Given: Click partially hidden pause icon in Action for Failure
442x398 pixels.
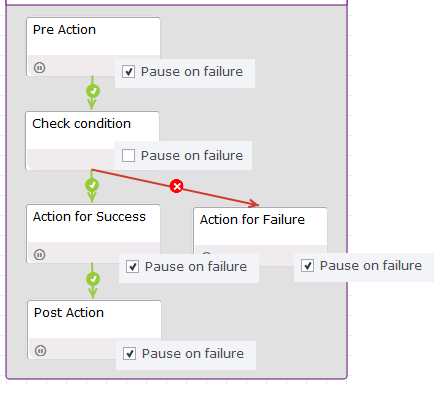Looking at the screenshot, I should click(206, 254).
